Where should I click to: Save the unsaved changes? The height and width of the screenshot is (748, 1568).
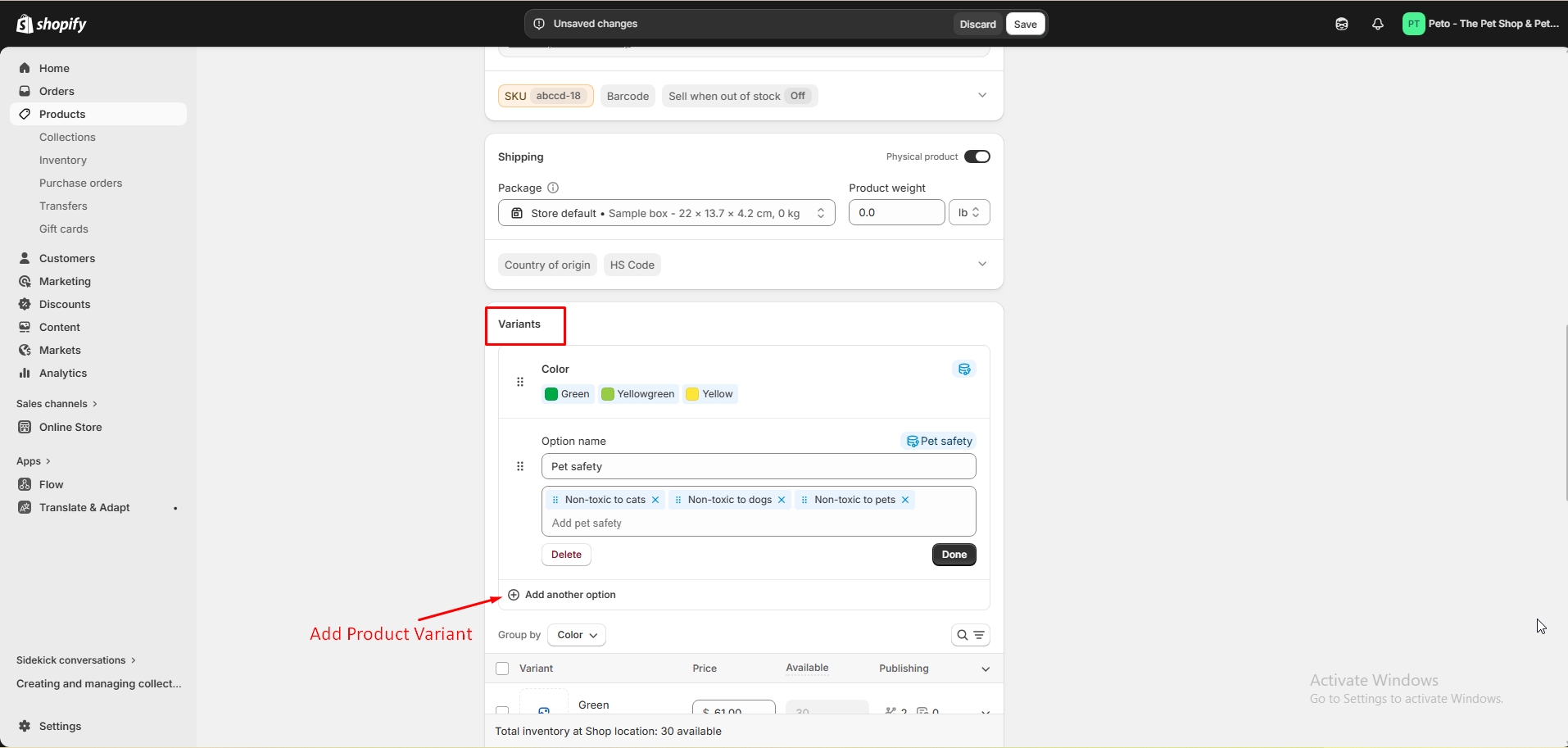[1026, 24]
